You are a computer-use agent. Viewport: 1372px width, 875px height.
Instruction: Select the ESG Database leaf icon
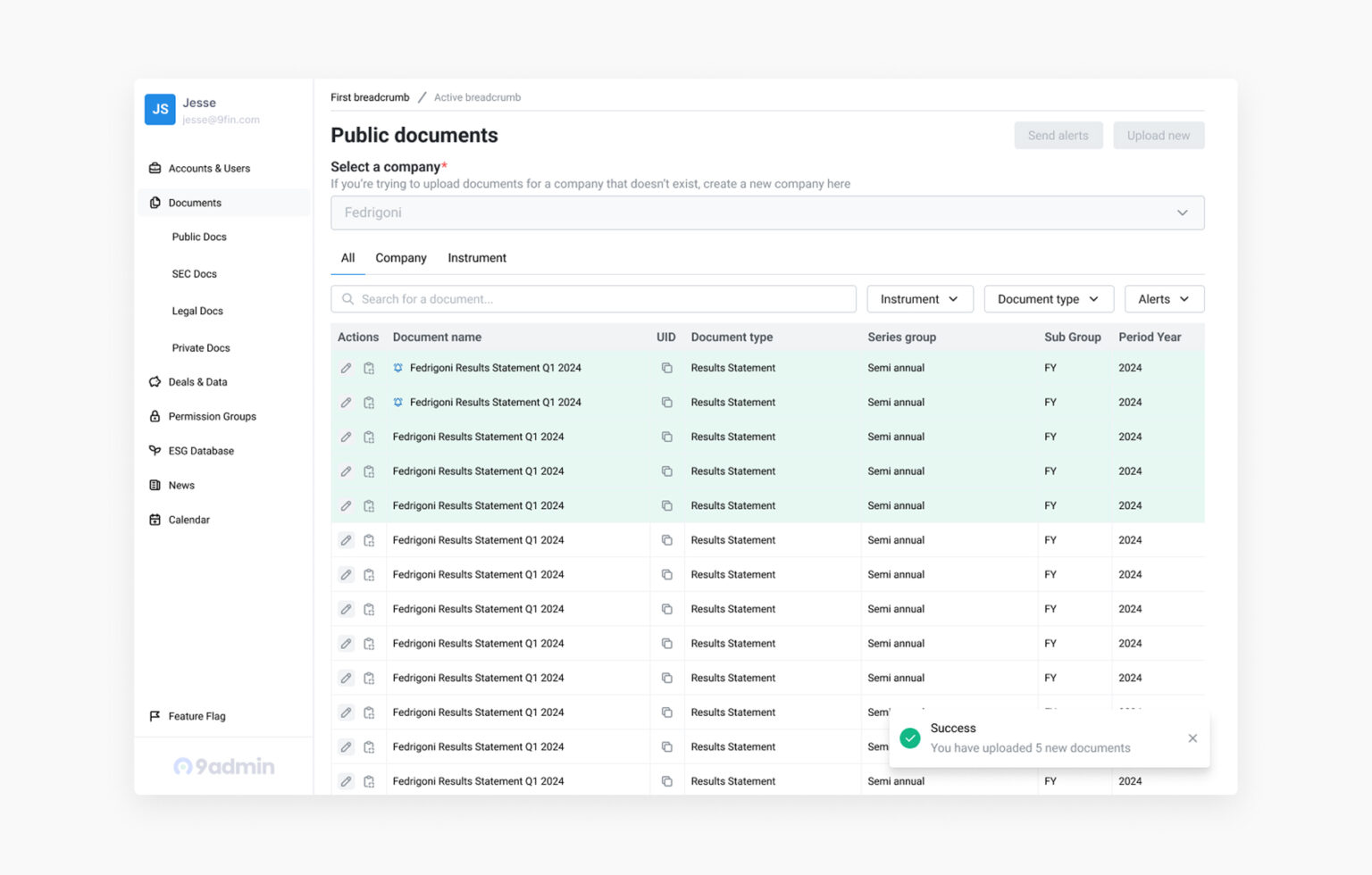(155, 451)
